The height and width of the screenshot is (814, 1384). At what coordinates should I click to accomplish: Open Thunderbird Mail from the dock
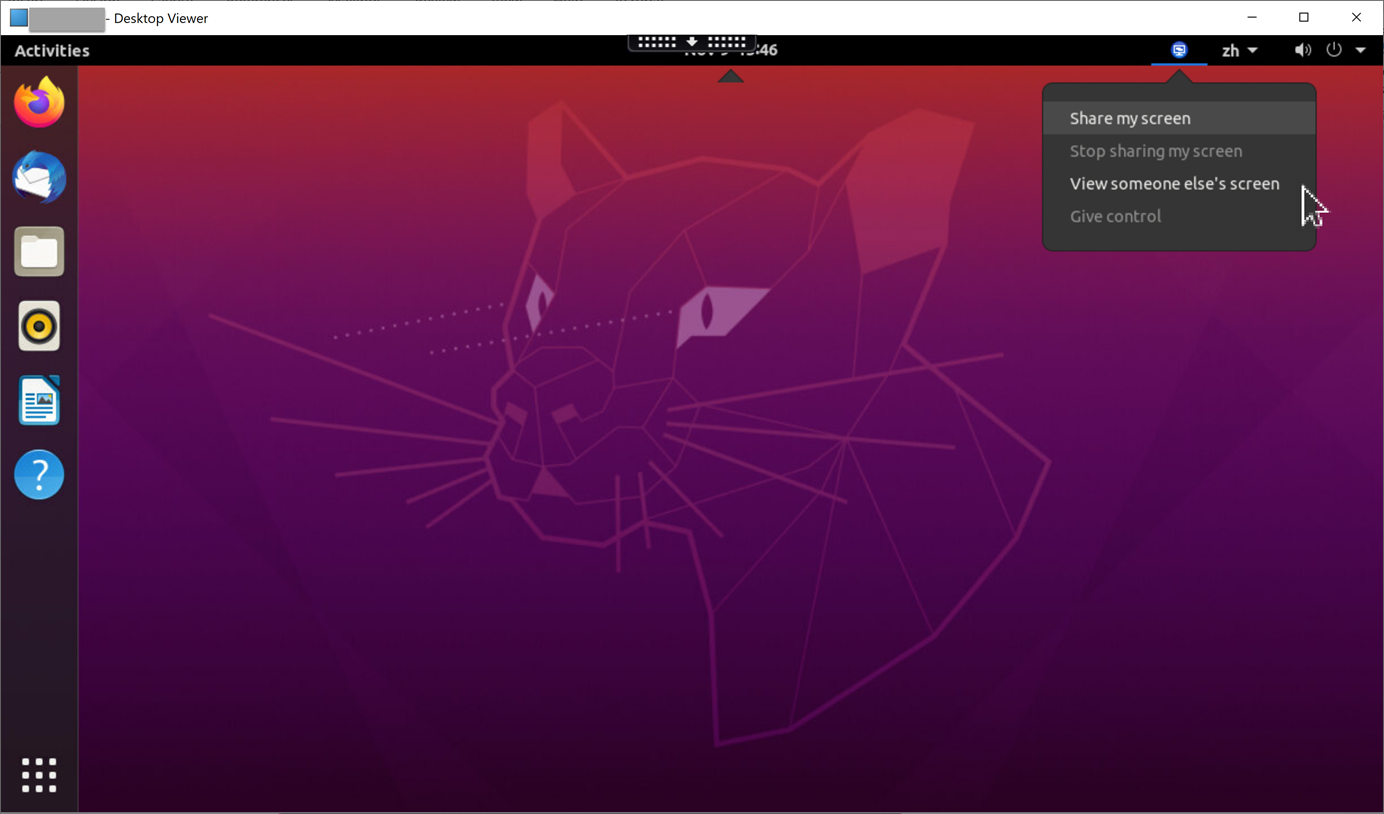click(39, 178)
